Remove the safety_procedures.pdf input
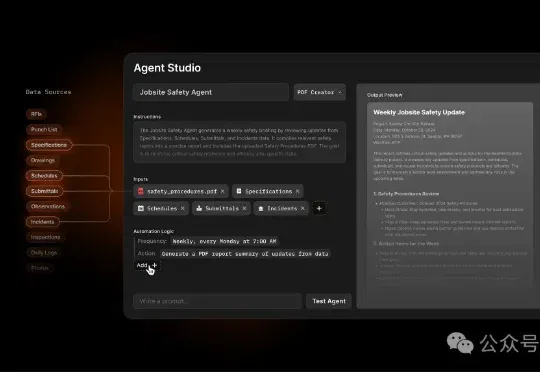The image size is (540, 372). 222,191
